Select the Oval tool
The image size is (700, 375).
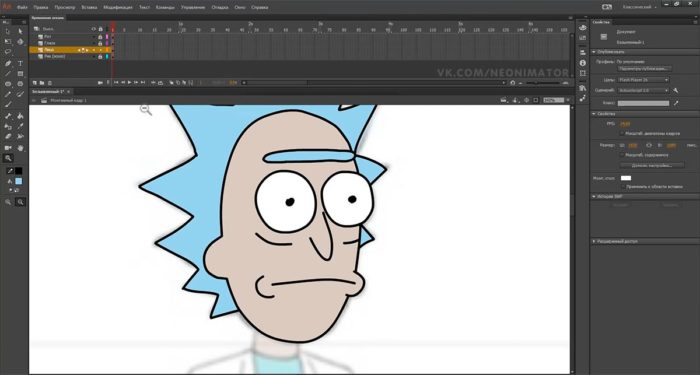(8, 84)
